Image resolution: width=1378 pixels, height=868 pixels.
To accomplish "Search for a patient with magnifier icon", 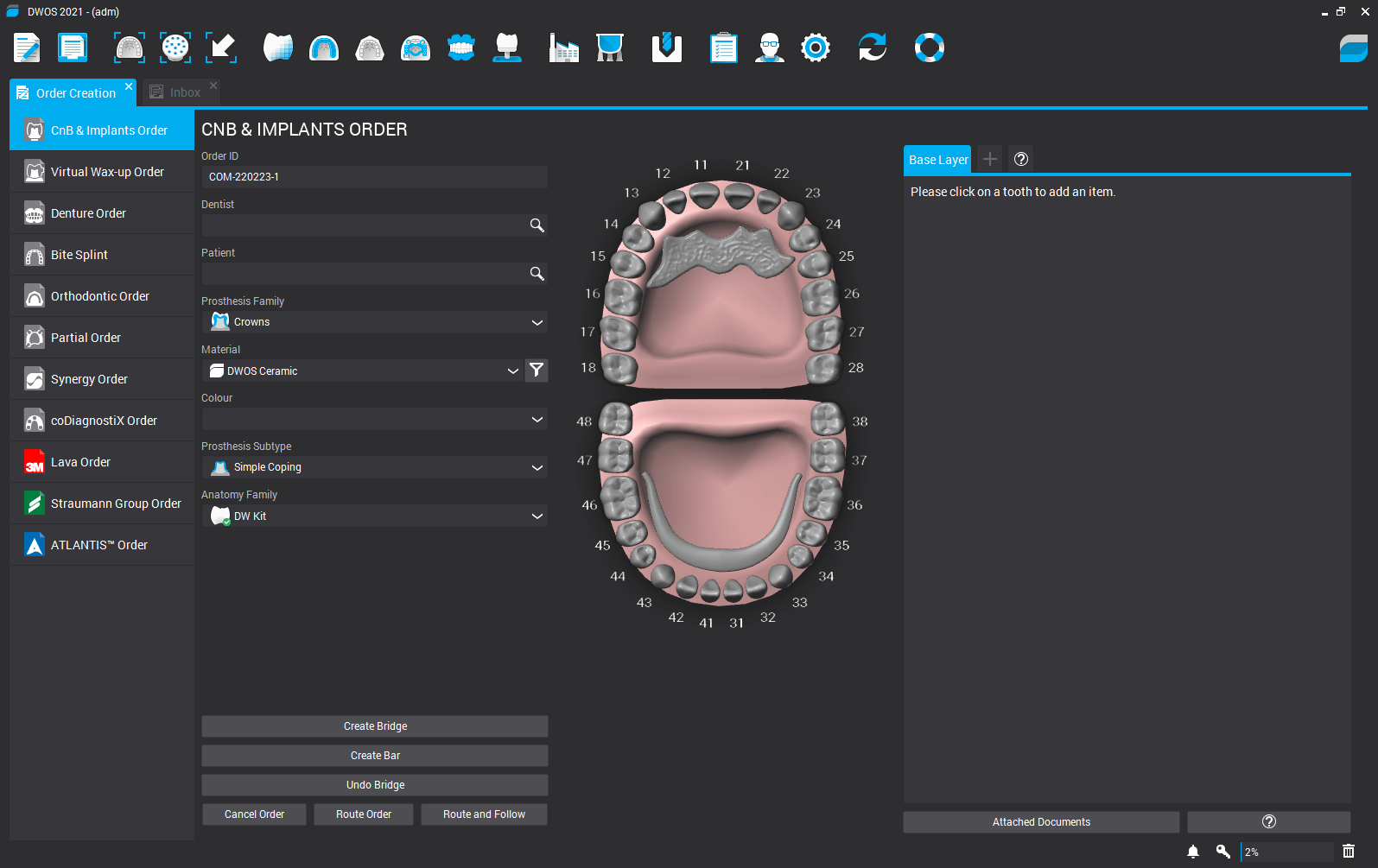I will 537,274.
